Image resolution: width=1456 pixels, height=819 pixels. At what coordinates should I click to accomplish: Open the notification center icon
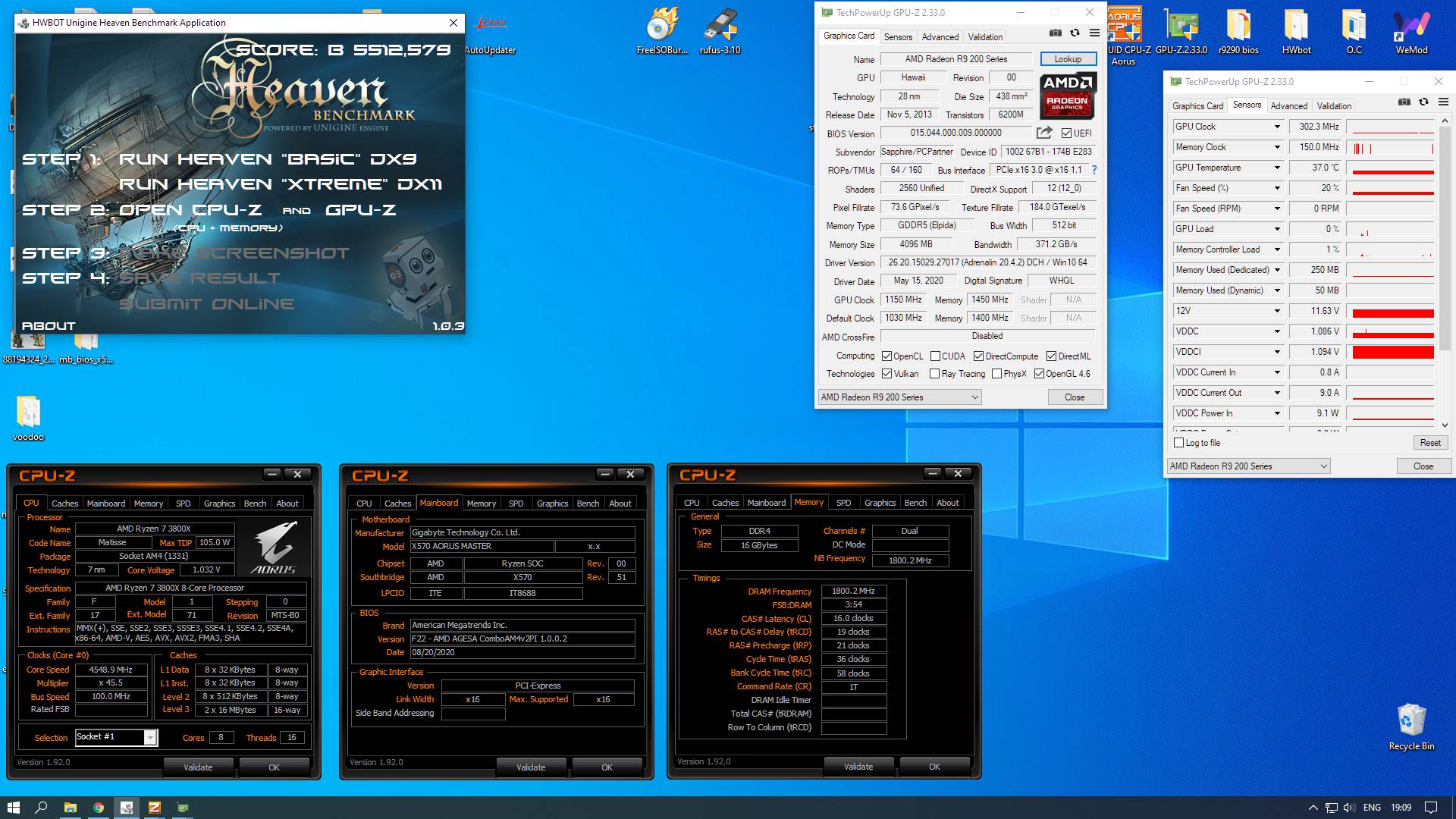click(1431, 808)
